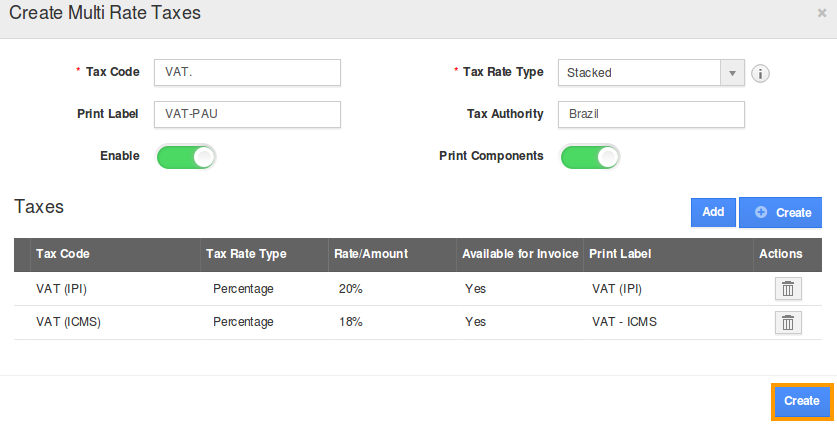Delete the VAT (IPI) tax row

pos(788,289)
